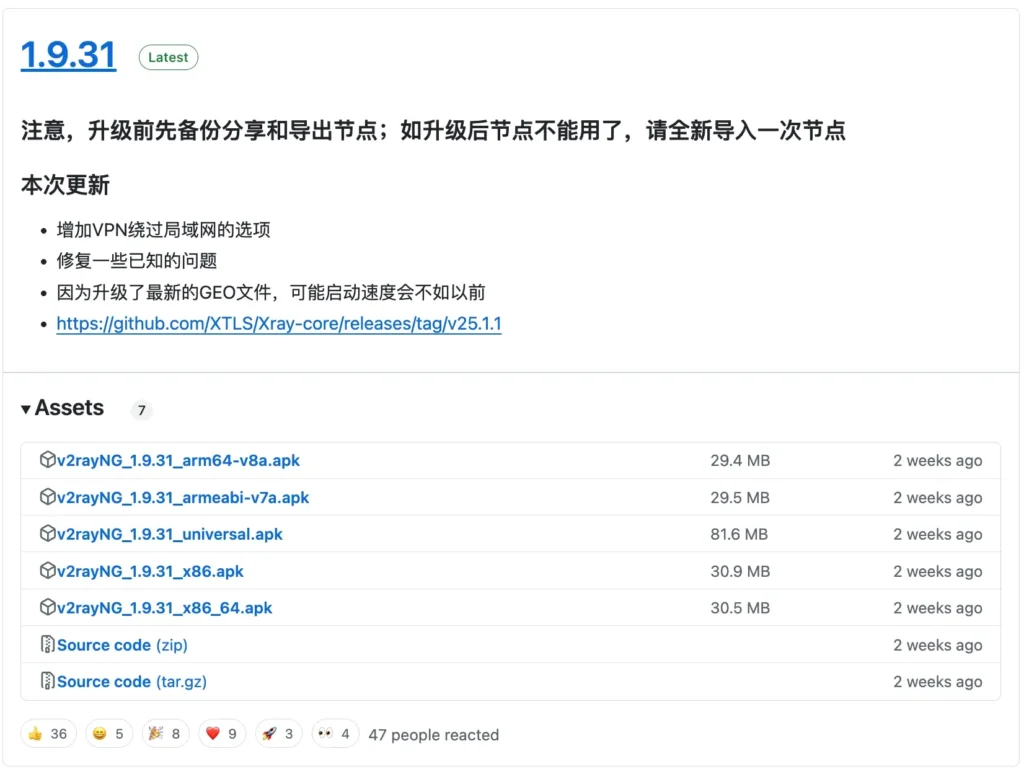Click the '修复一些已知的问题' bullet
Viewport: 1024px width, 772px height.
click(x=136, y=261)
